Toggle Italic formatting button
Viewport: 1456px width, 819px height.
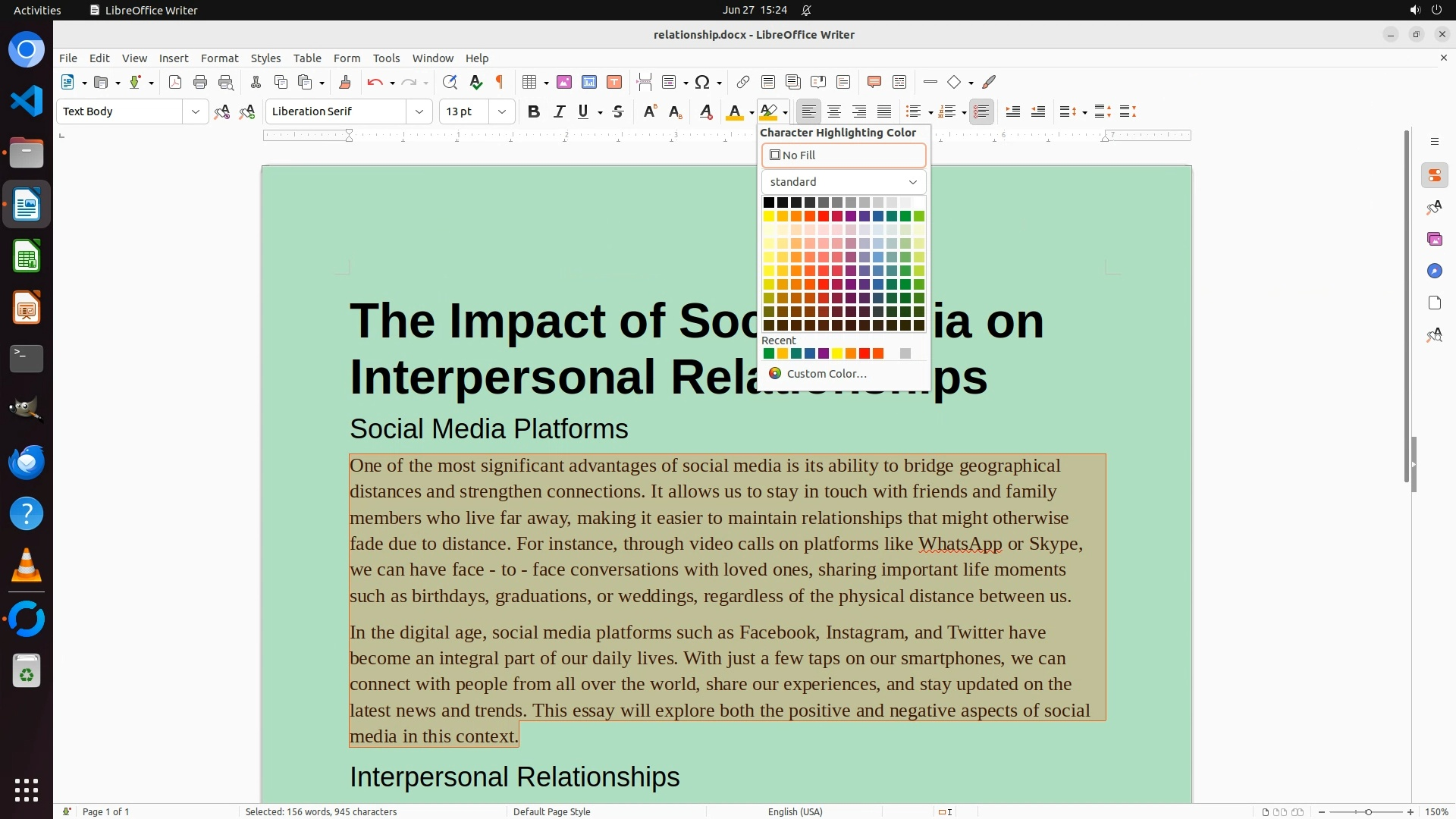(x=559, y=111)
